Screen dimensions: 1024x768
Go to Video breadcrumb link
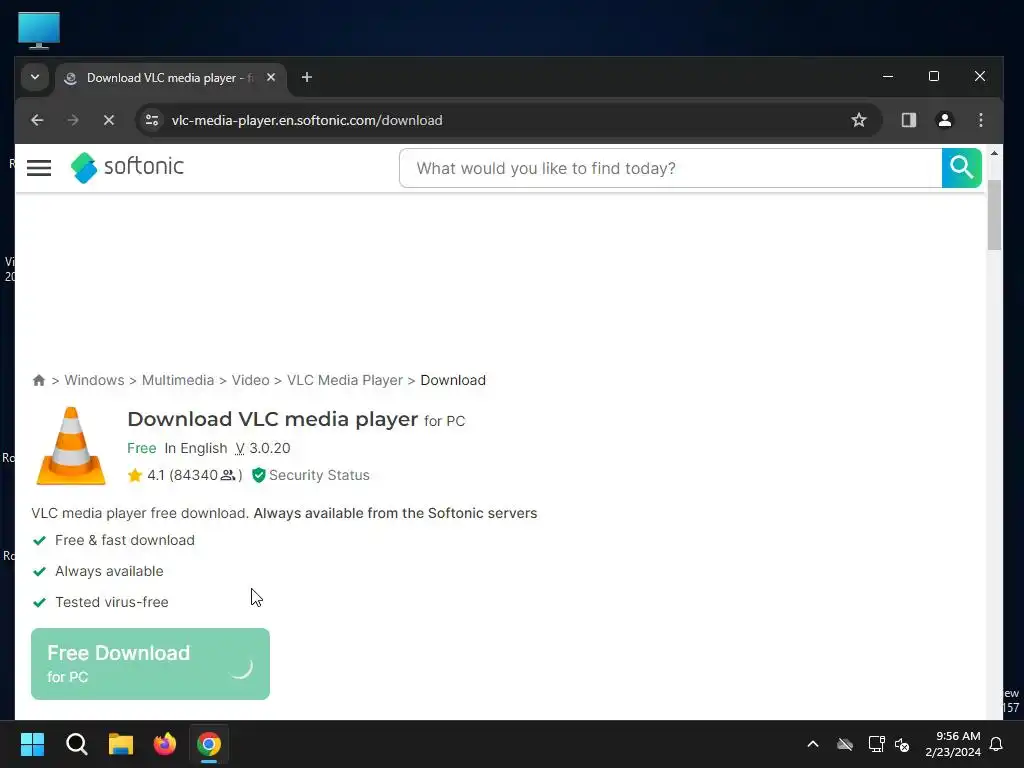coord(250,380)
